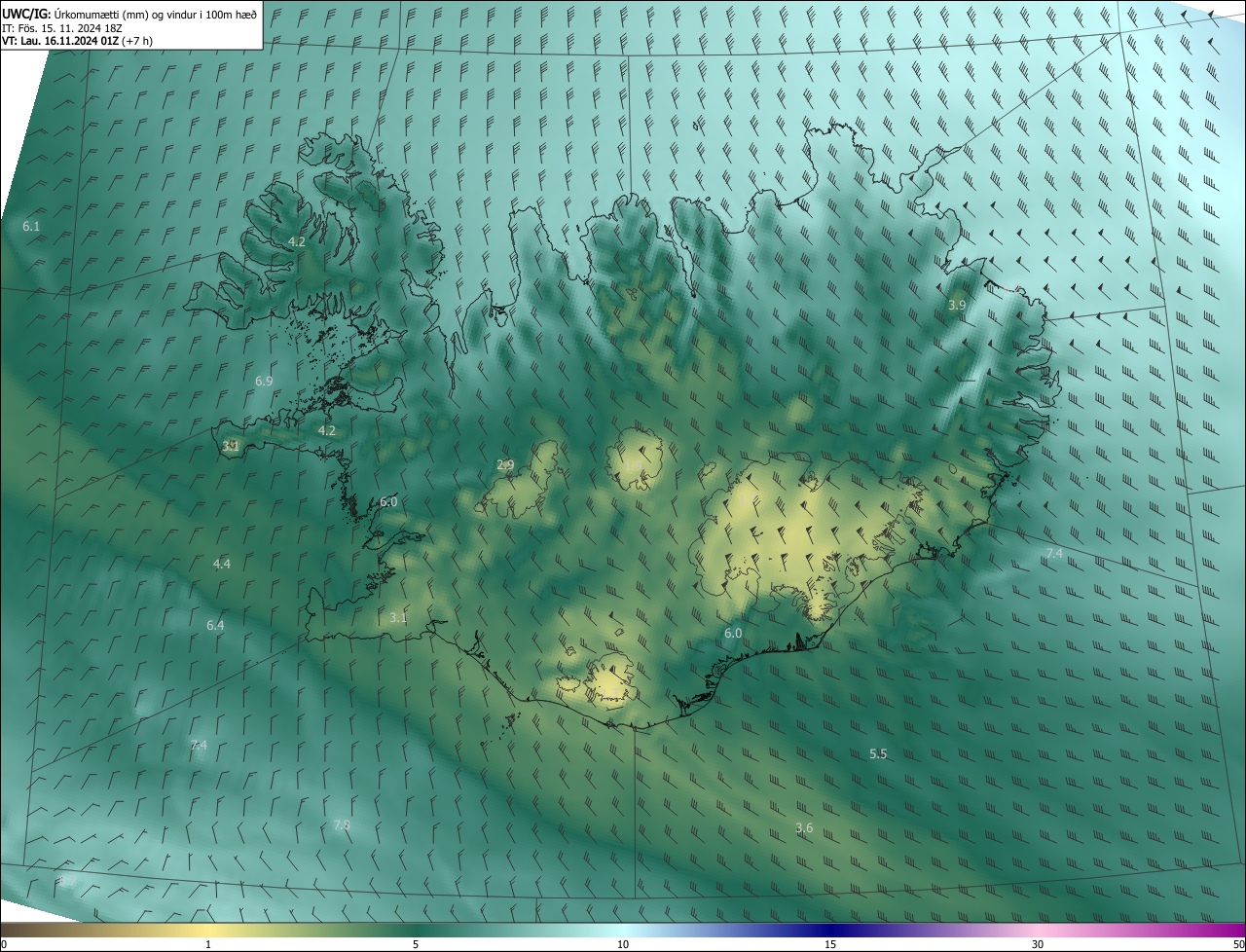Viewport: 1246px width, 952px height.
Task: Click the 0 tick on the color scale
Action: pyautogui.click(x=4, y=944)
